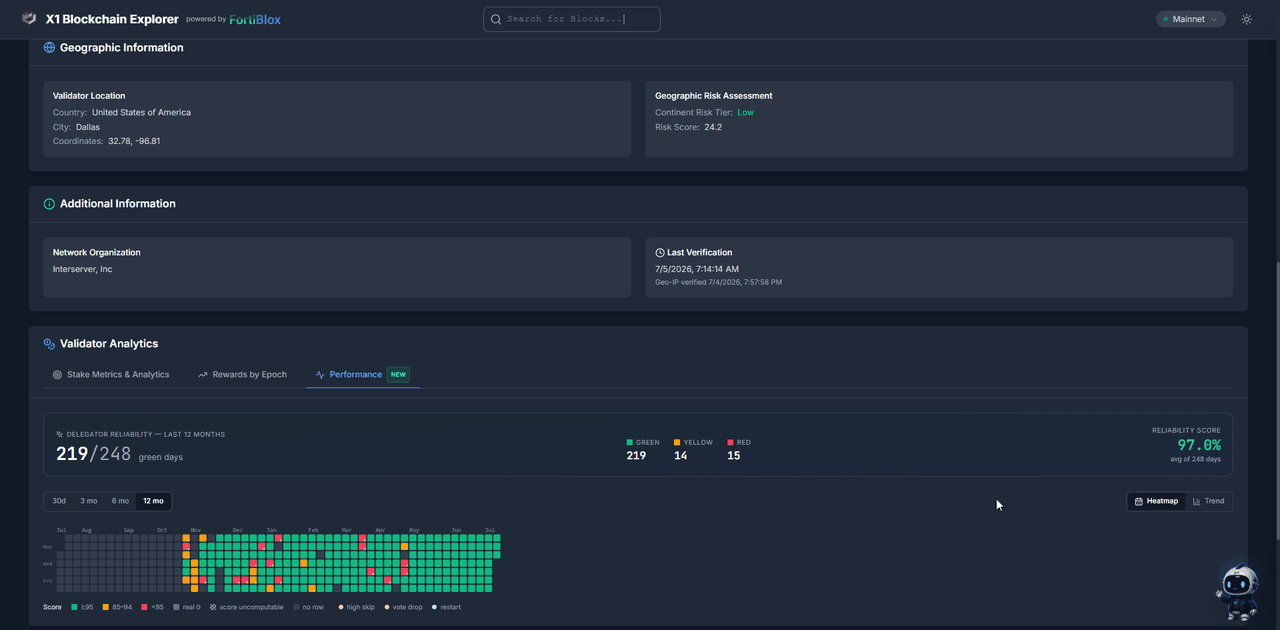Click the score uncomputable hatched legend icon
Image resolution: width=1280 pixels, height=630 pixels.
(x=213, y=607)
